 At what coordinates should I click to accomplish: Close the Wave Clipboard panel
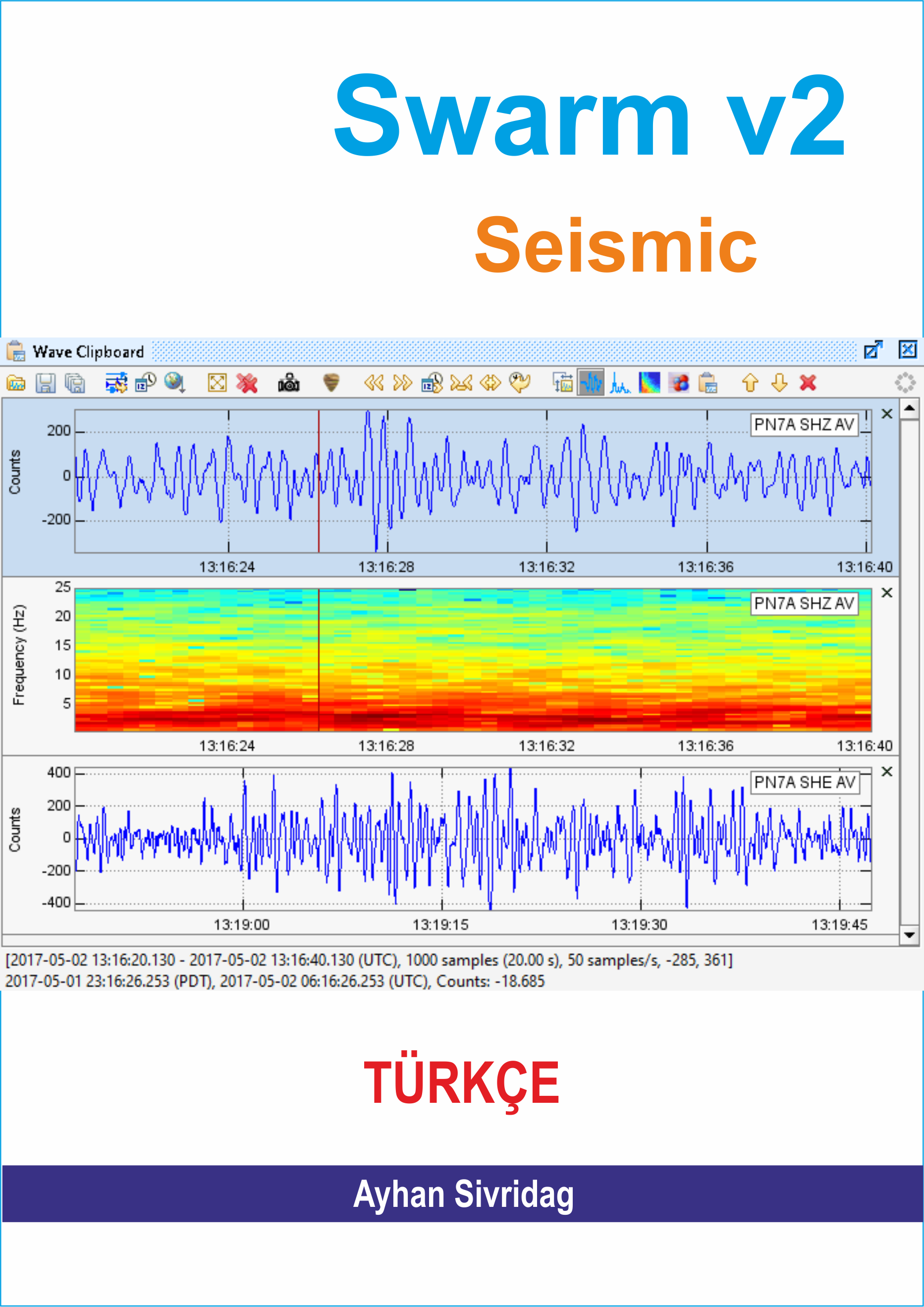(908, 349)
